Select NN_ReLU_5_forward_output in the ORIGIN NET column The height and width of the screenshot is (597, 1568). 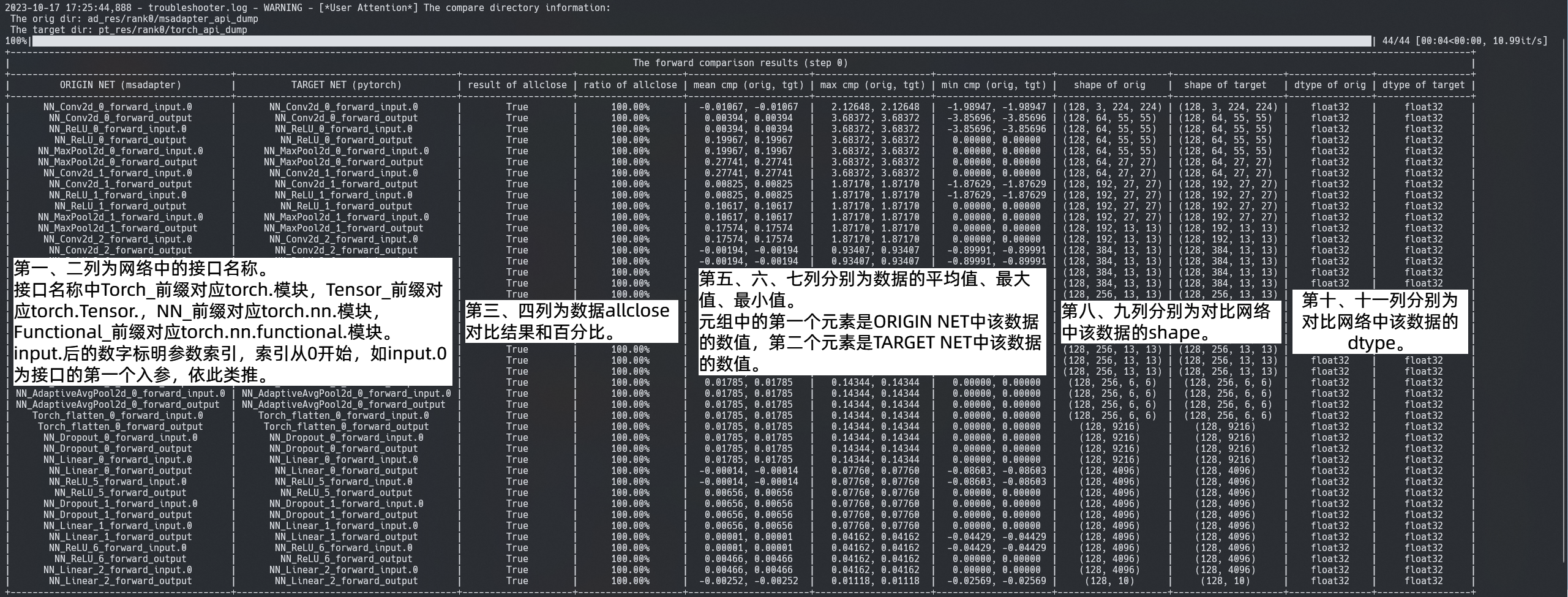coord(121,493)
